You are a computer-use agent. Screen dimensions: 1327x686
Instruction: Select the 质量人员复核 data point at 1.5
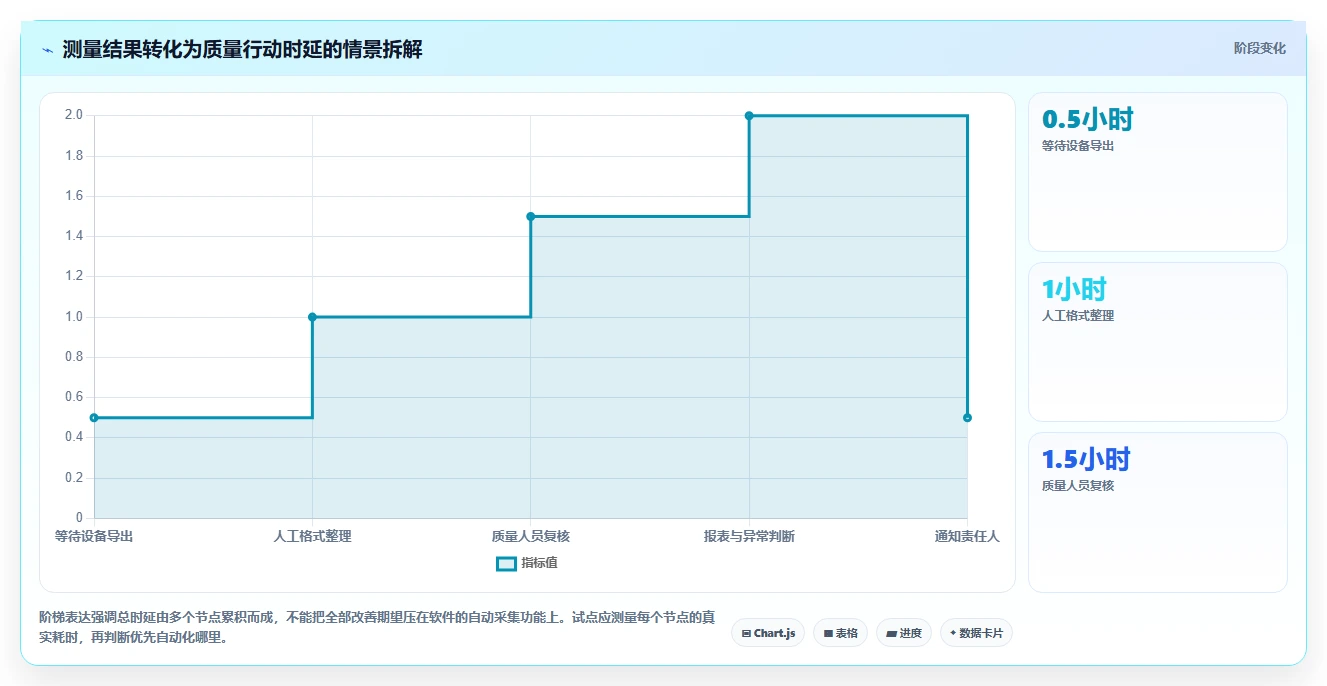coord(531,216)
